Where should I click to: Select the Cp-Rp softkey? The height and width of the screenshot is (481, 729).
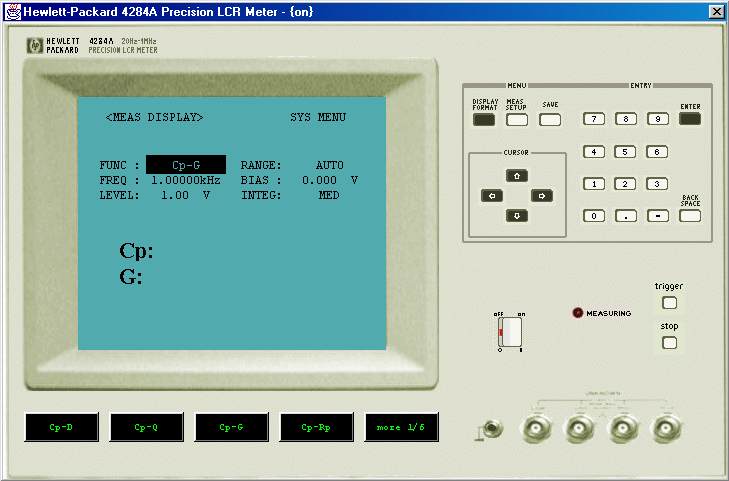316,427
